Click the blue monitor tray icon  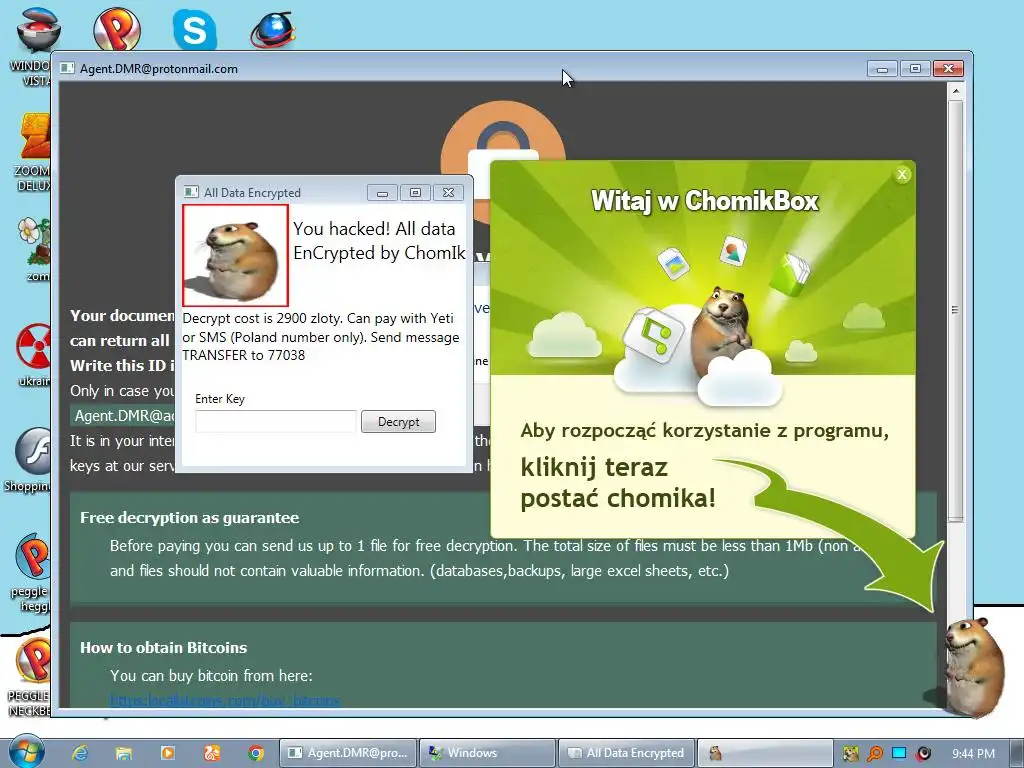[899, 754]
